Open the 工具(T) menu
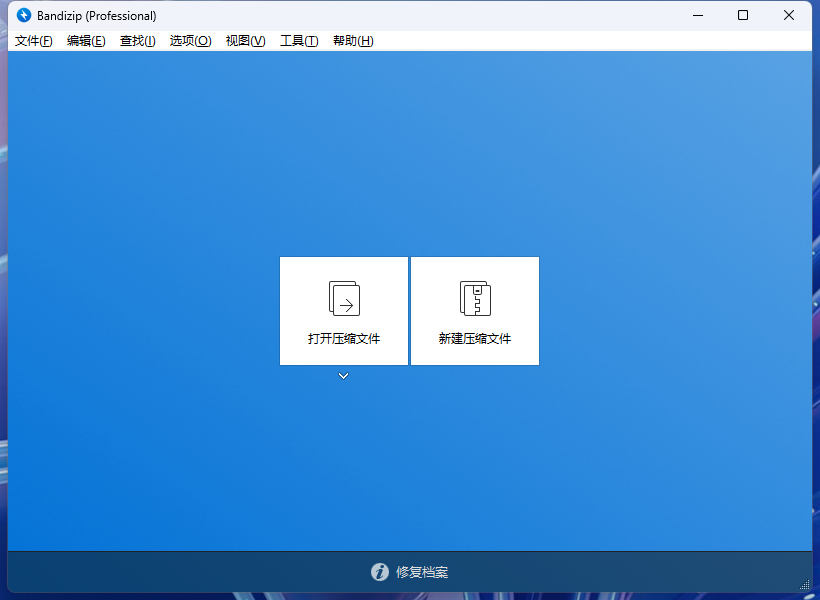The height and width of the screenshot is (600, 820). coord(299,41)
